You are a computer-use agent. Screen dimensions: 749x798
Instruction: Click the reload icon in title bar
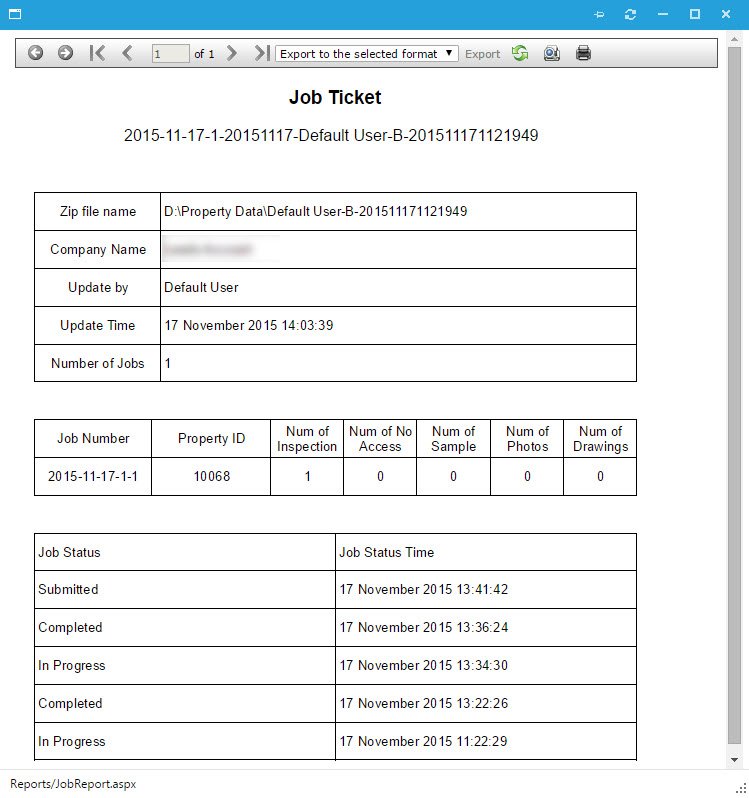pyautogui.click(x=630, y=14)
